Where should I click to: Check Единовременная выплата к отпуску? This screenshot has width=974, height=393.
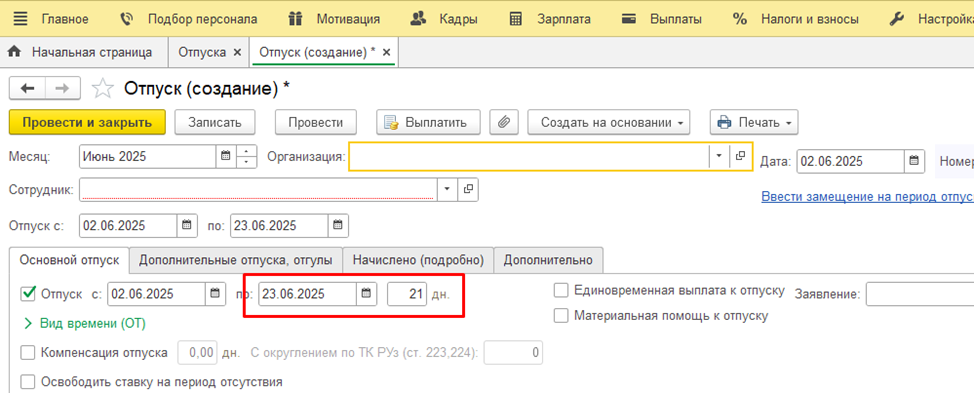click(562, 290)
